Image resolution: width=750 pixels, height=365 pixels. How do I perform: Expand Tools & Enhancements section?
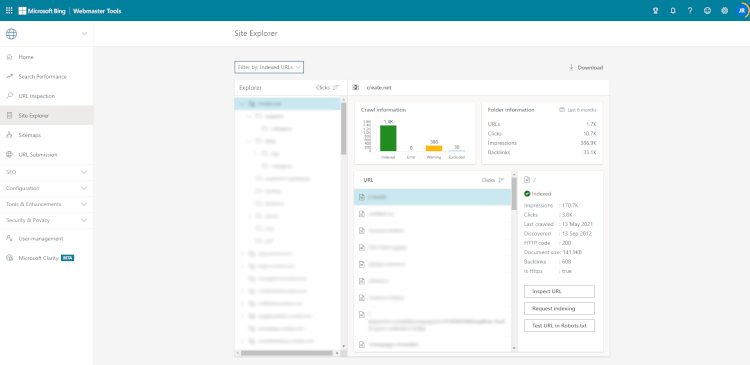click(x=47, y=204)
